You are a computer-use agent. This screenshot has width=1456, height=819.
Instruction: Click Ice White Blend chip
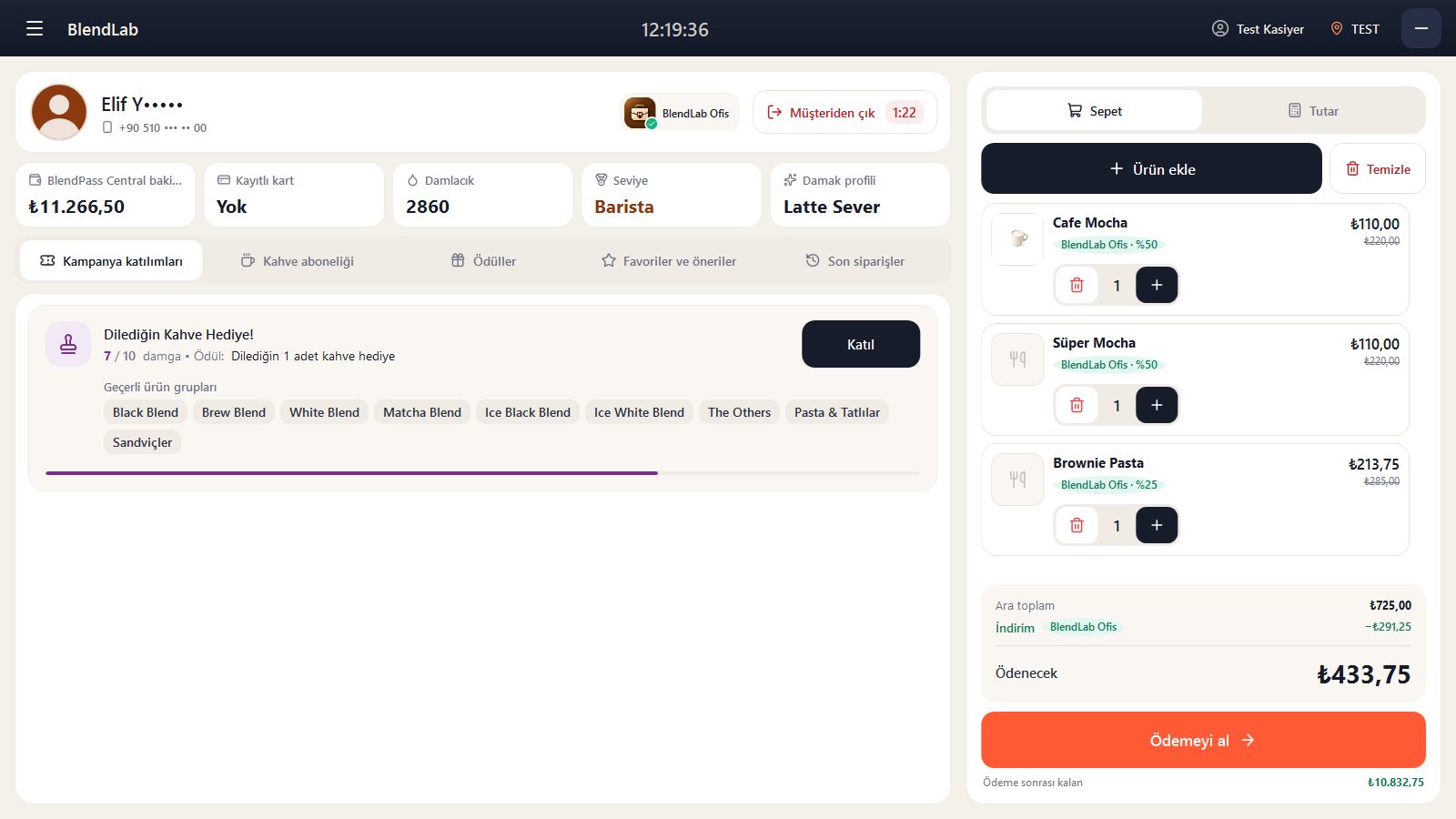pos(639,412)
